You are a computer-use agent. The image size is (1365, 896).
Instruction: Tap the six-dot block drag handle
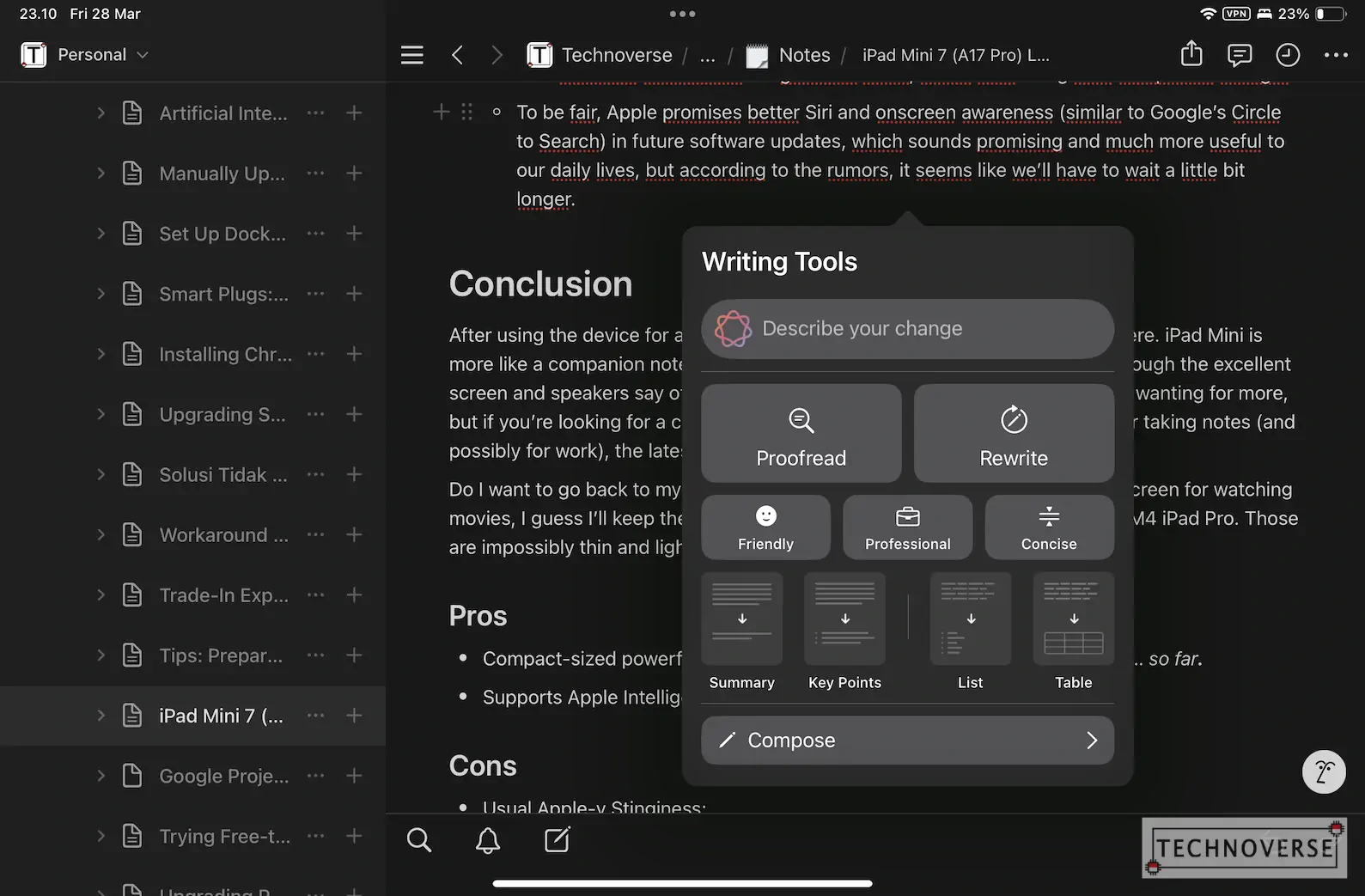(466, 112)
